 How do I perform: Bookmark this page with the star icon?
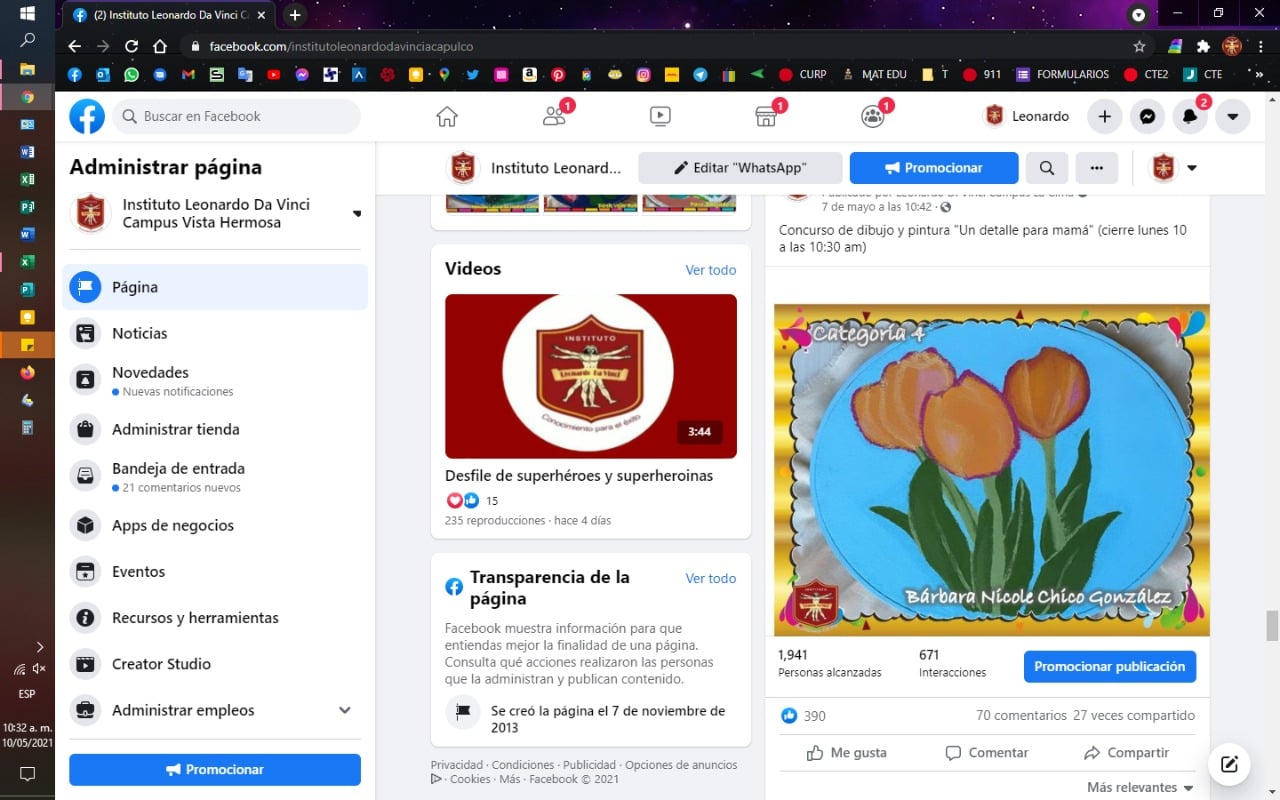click(1139, 46)
